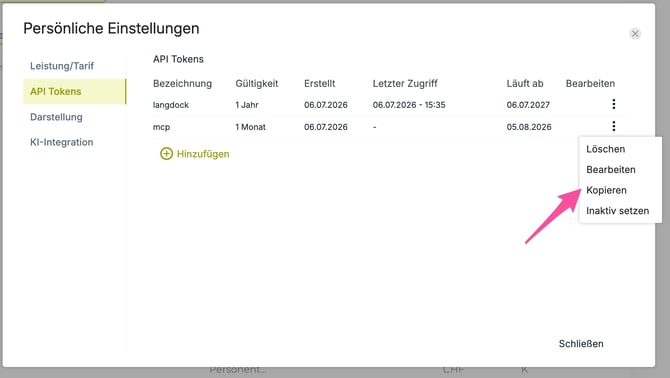Select the mcp token name
This screenshot has height=378, width=670.
click(162, 127)
